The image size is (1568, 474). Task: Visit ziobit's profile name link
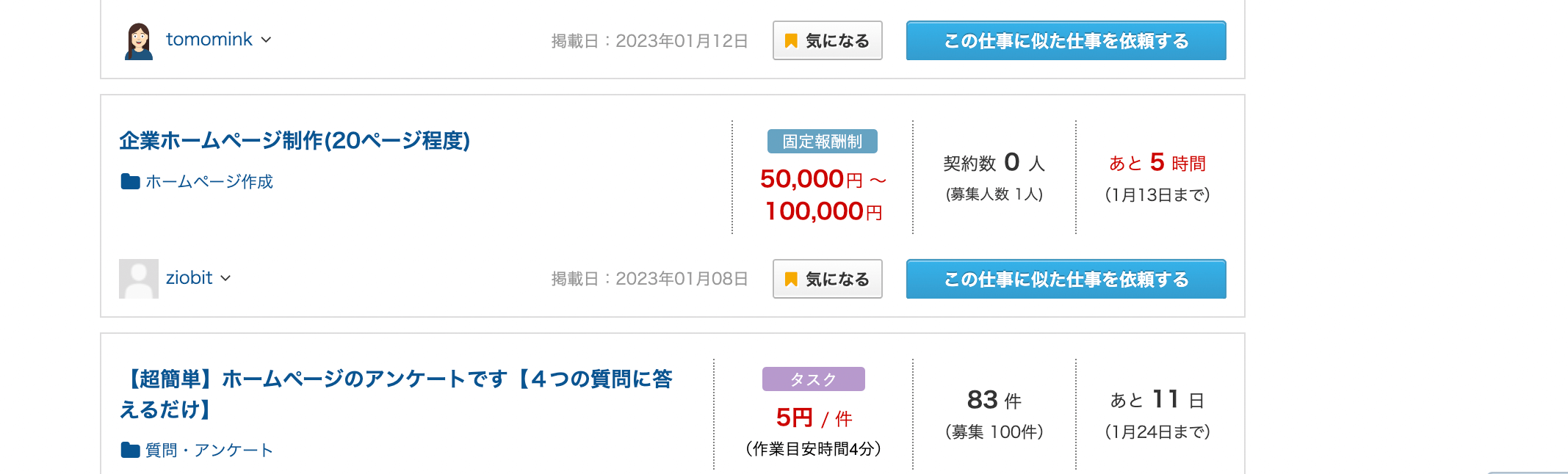click(x=189, y=278)
